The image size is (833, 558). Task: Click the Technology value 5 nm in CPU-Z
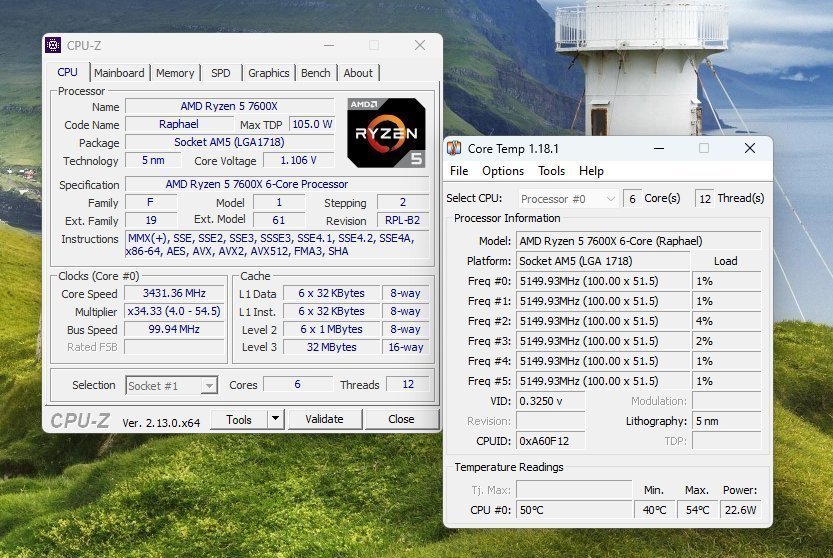pyautogui.click(x=153, y=160)
